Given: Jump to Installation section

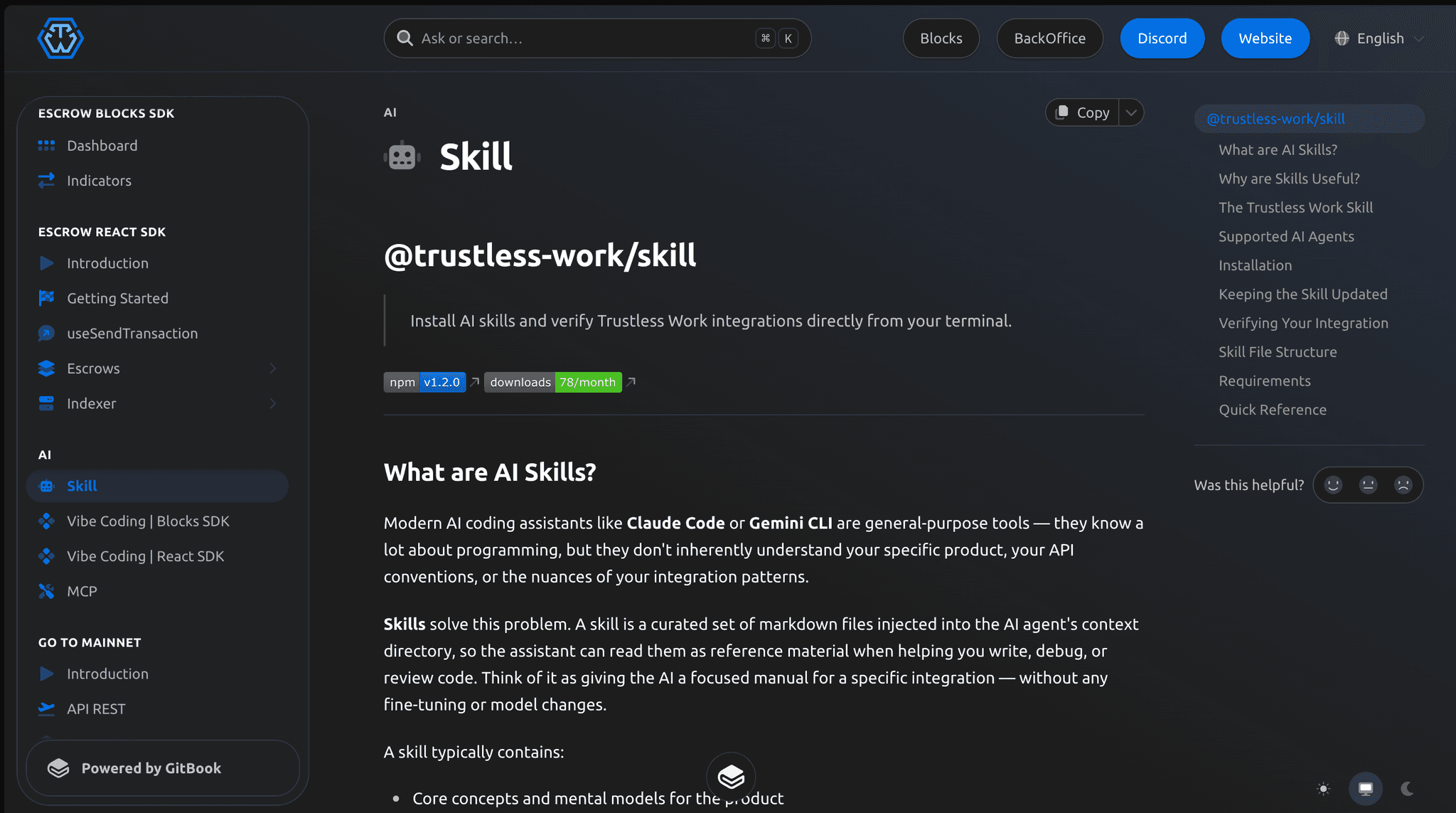Looking at the screenshot, I should coord(1255,265).
